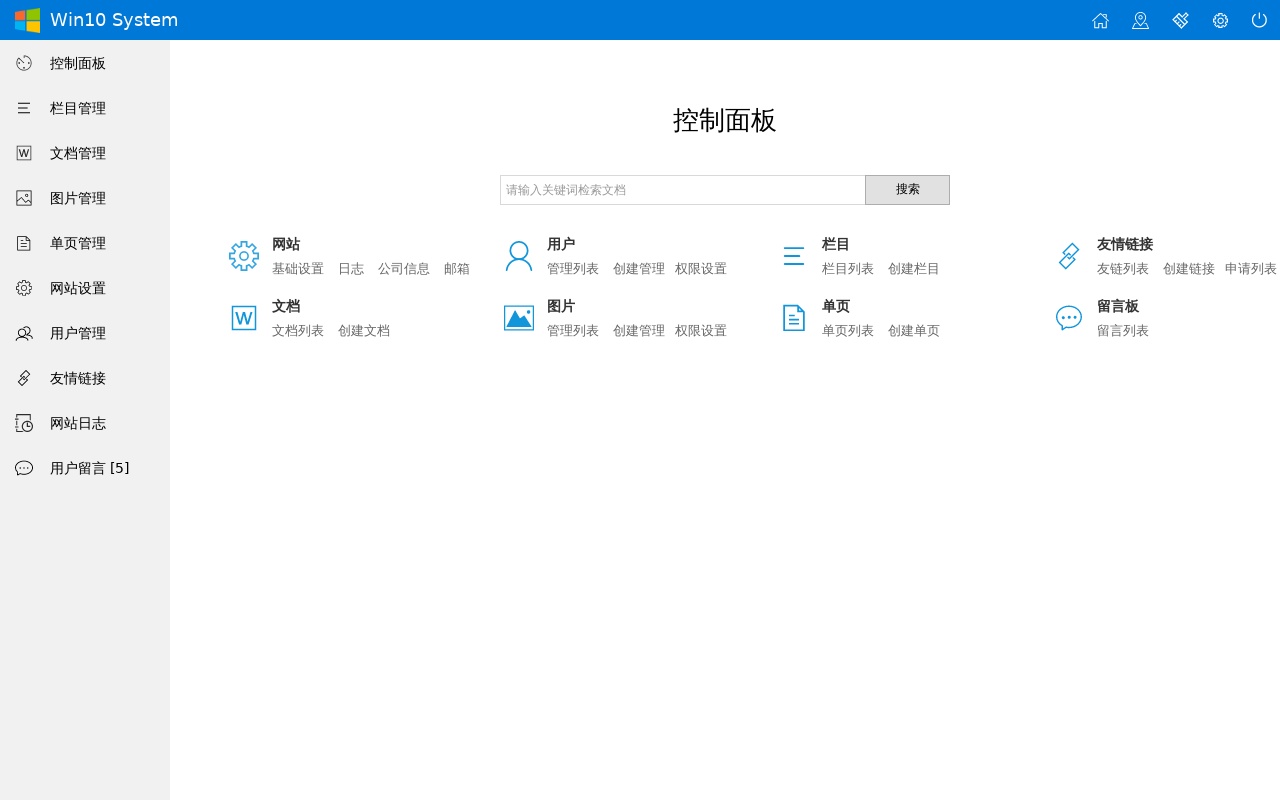Click the 用户留言 sidebar chat bubble icon
The image size is (1280, 800).
tap(24, 468)
